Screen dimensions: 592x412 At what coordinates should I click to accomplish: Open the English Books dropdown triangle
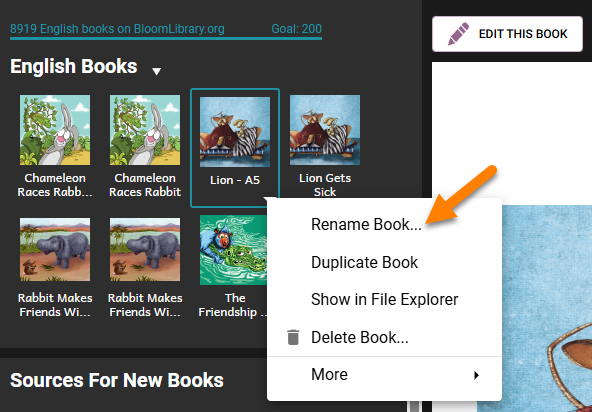(156, 71)
